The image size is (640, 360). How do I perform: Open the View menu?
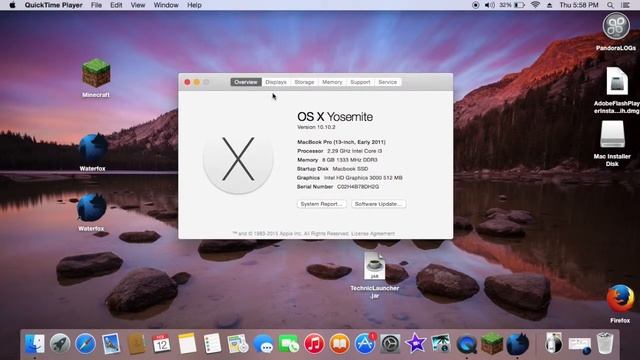coord(138,5)
